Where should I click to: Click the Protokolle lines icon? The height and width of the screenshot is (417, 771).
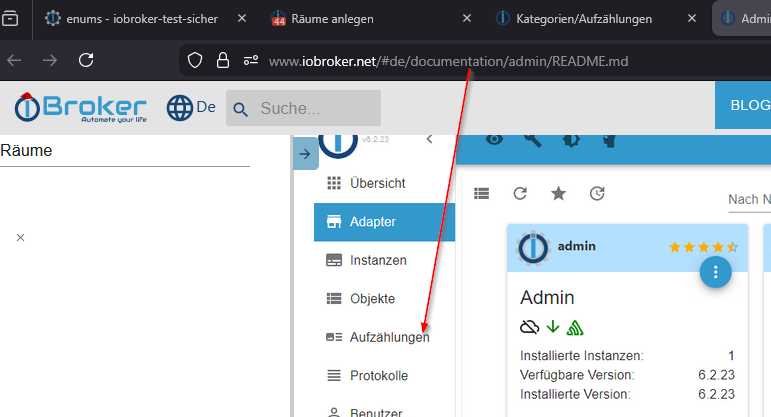tap(334, 376)
